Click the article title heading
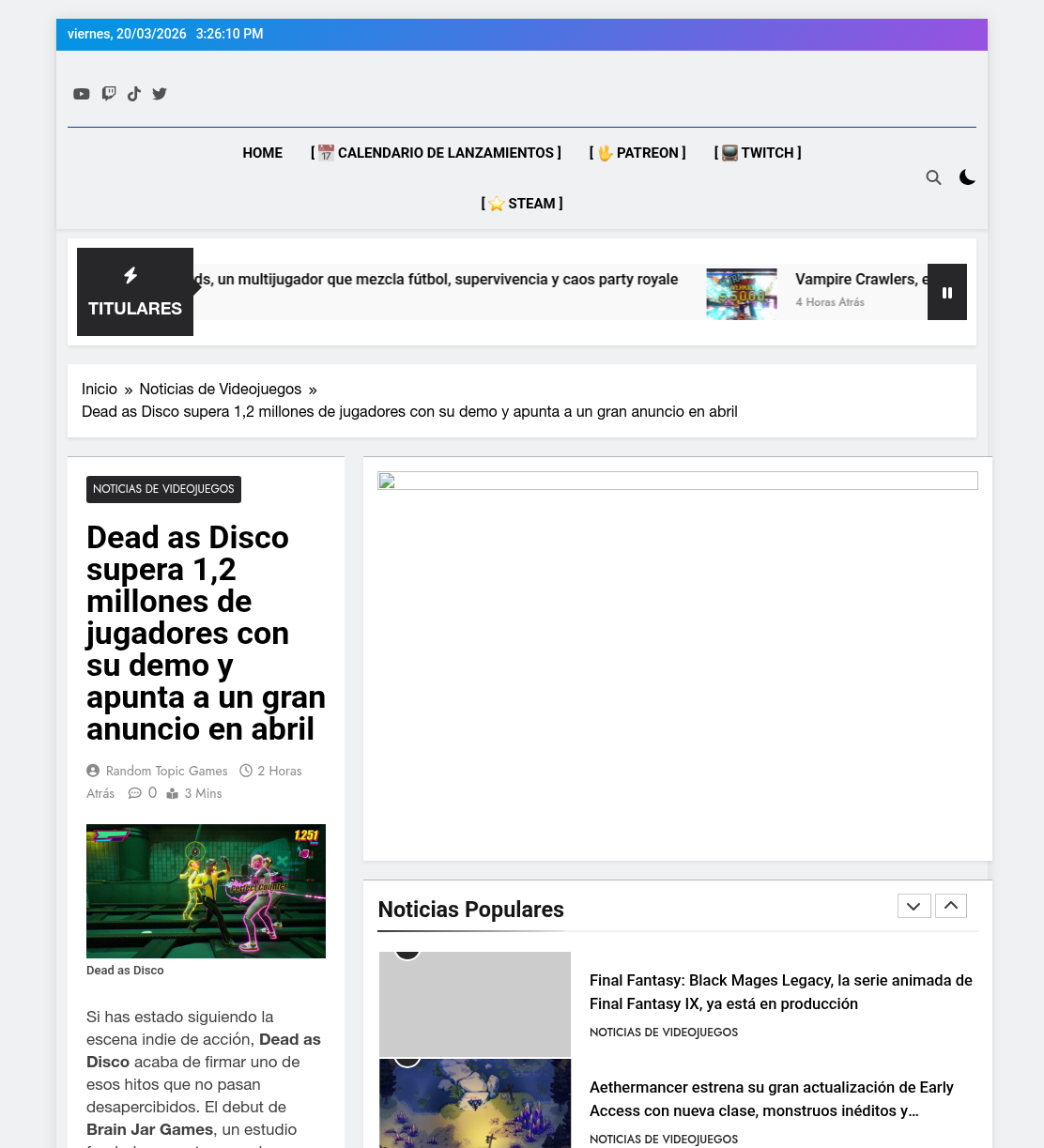1044x1148 pixels. coord(206,634)
